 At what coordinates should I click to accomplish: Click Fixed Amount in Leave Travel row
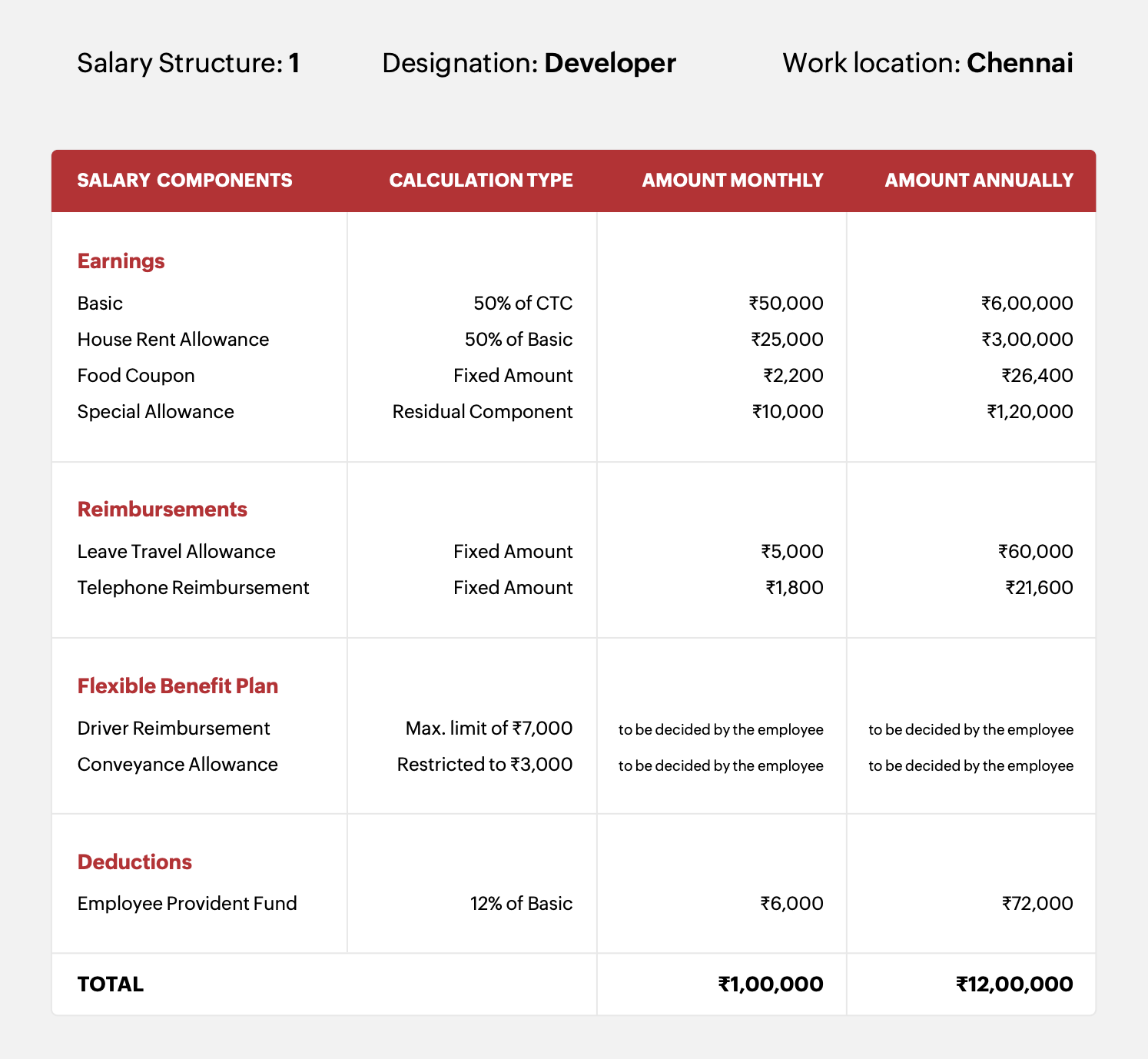[x=513, y=552]
